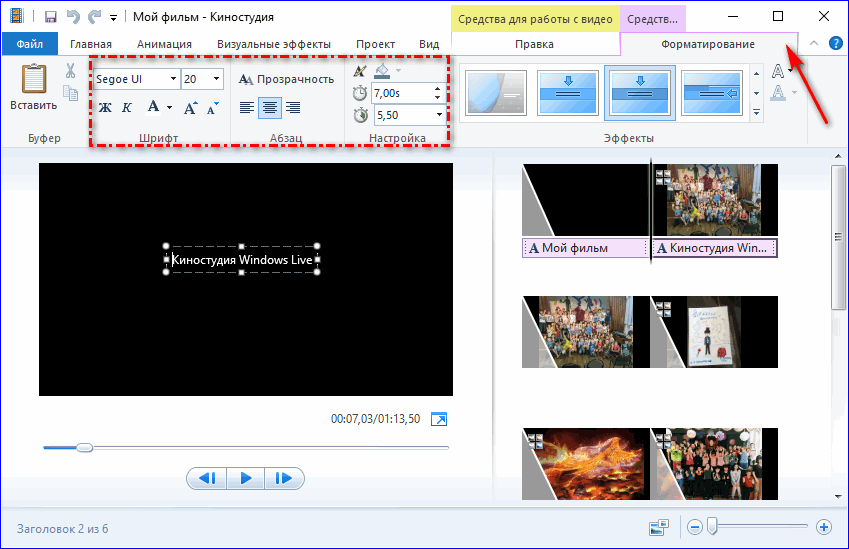Open the text duration 5,50 dropdown
This screenshot has width=849, height=549.
tap(438, 115)
